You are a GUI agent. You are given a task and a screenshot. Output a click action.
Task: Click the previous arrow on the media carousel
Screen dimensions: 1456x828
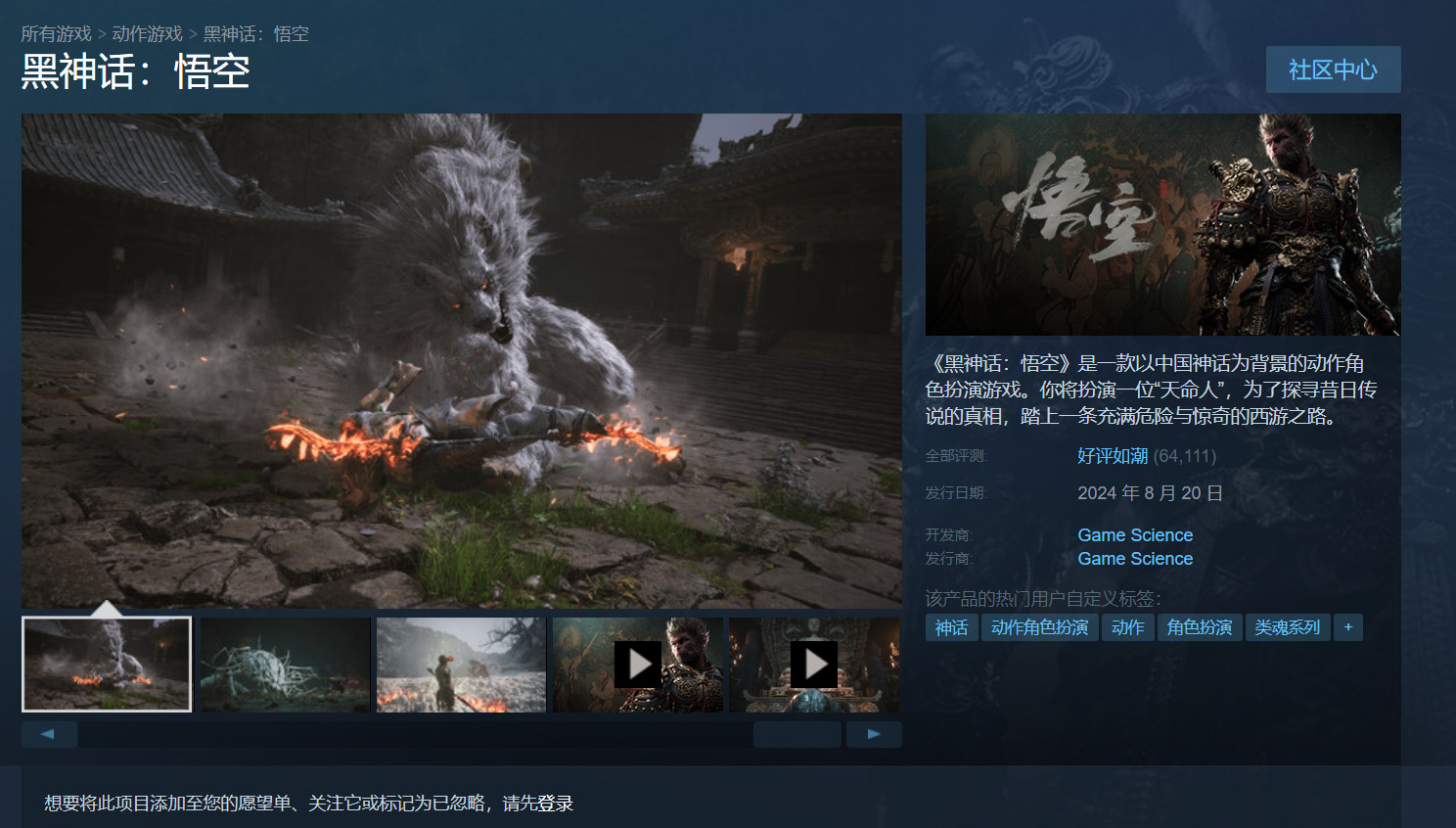[49, 734]
